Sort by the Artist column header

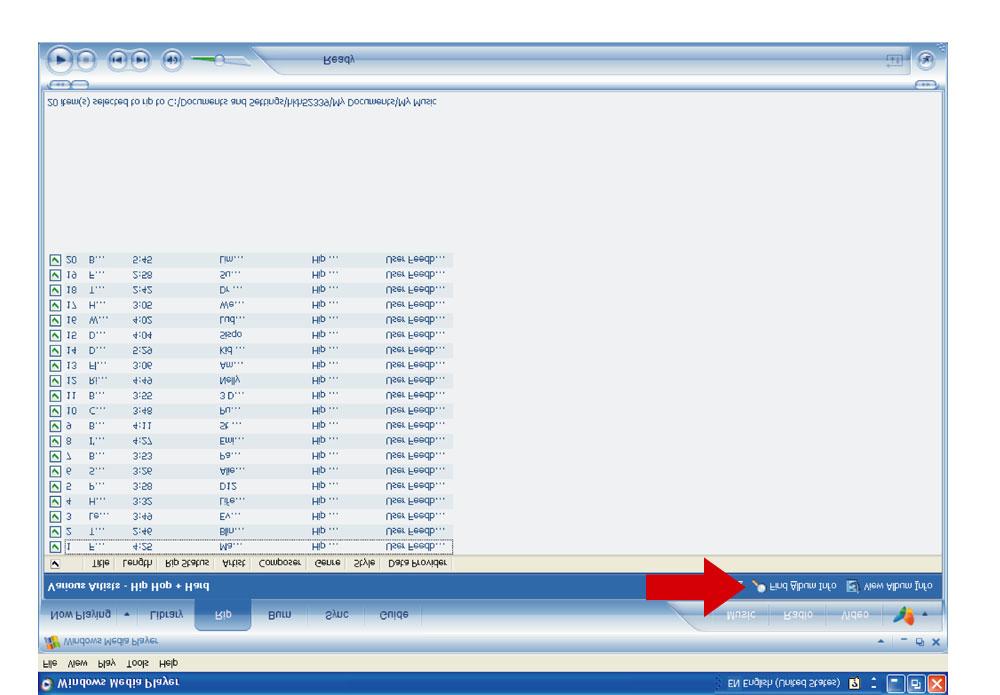[233, 564]
